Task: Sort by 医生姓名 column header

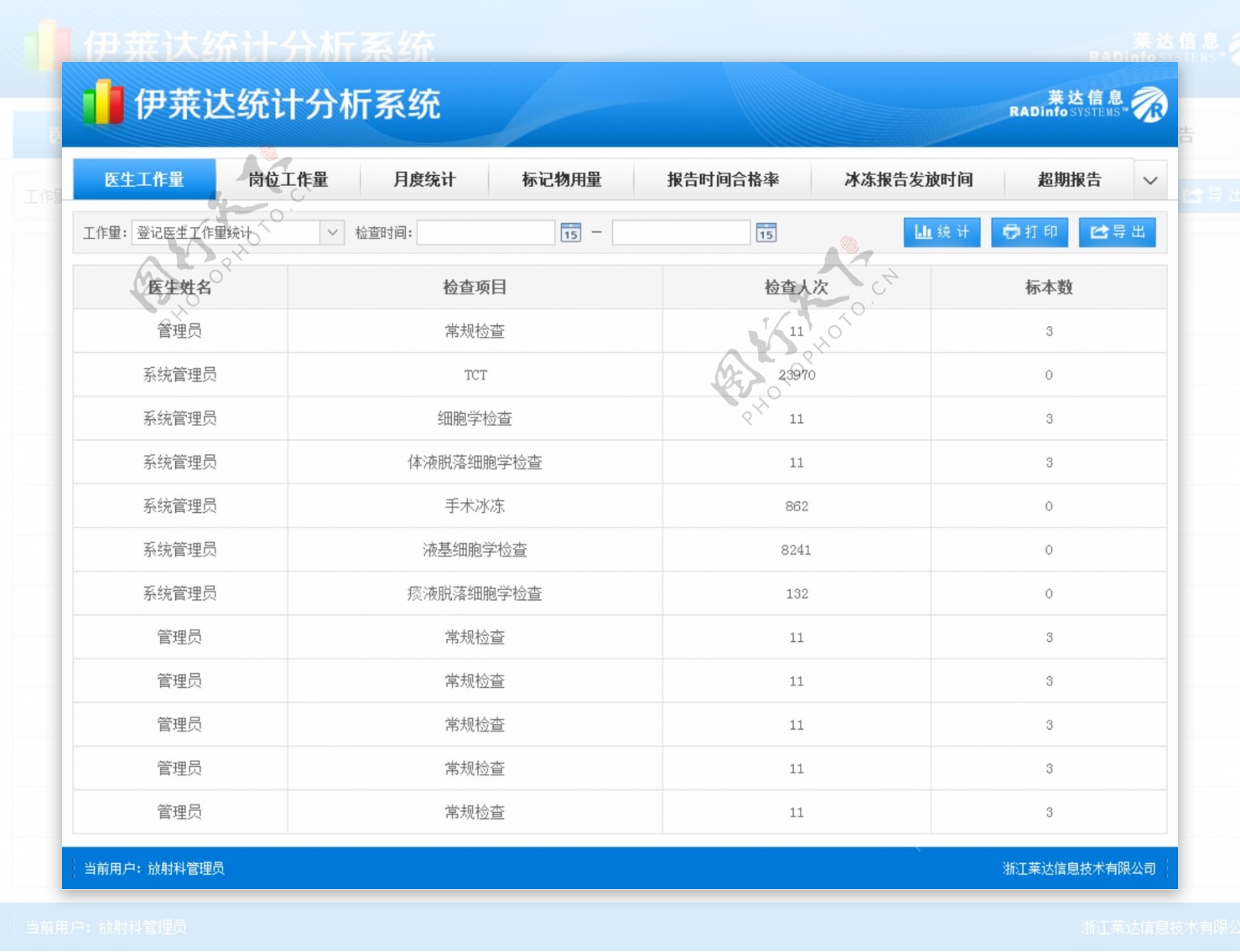Action: [x=180, y=287]
